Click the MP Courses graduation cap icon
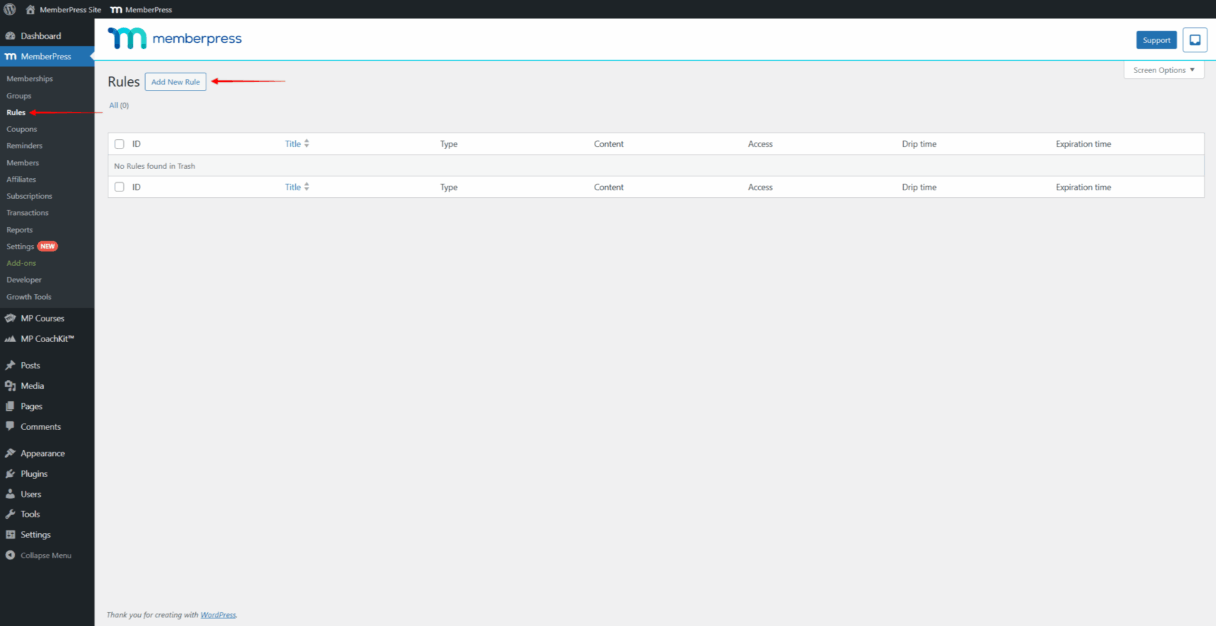The height and width of the screenshot is (626, 1216). pyautogui.click(x=10, y=318)
